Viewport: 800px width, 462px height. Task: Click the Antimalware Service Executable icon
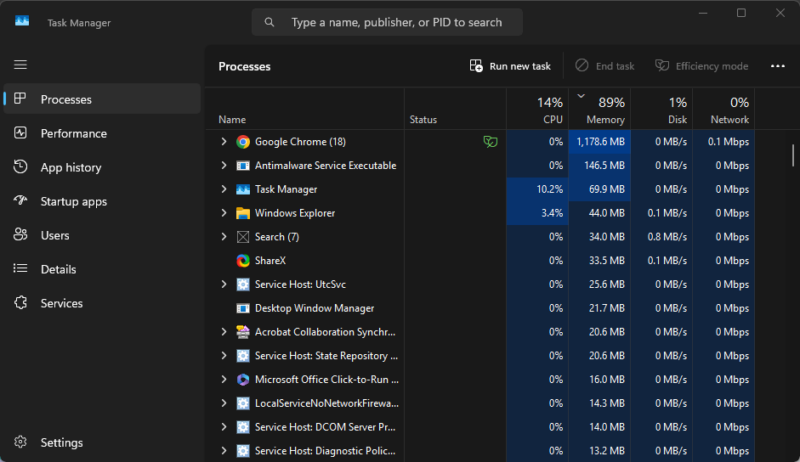tap(243, 166)
